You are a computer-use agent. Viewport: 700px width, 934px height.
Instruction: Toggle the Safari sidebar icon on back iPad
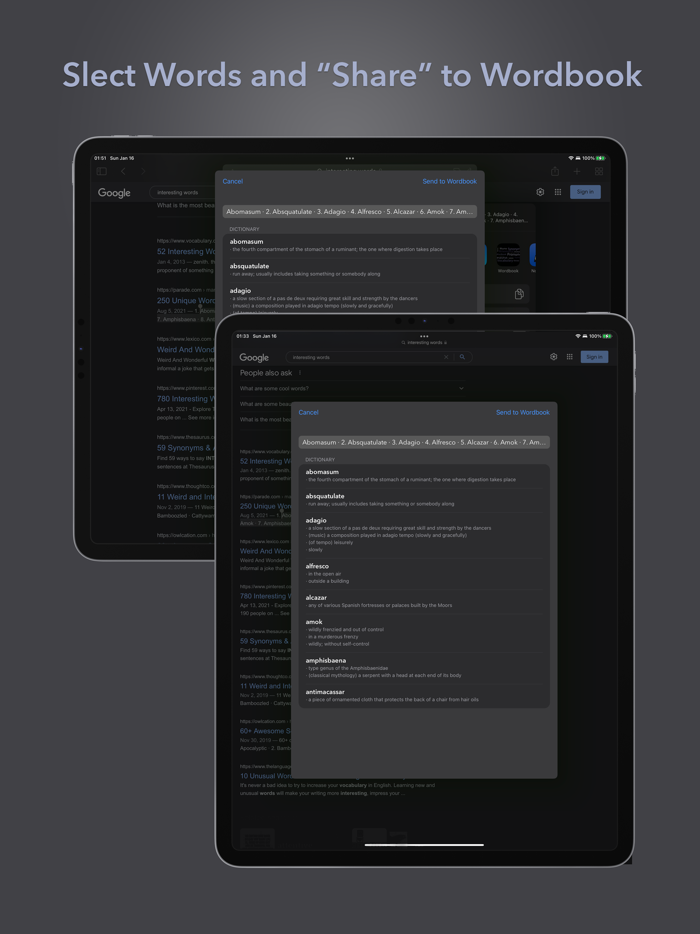[101, 172]
